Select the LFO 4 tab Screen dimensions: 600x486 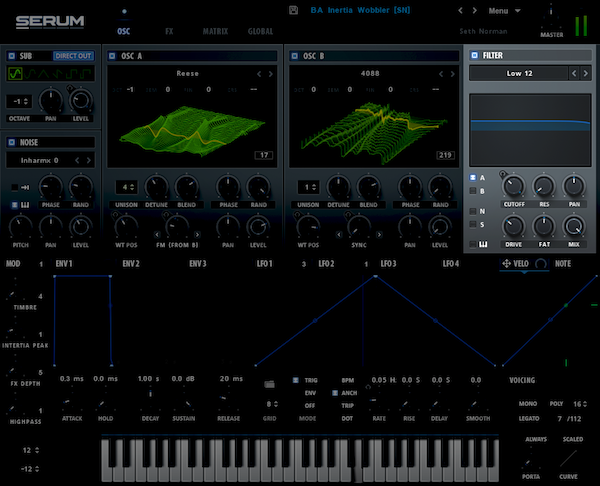click(451, 264)
